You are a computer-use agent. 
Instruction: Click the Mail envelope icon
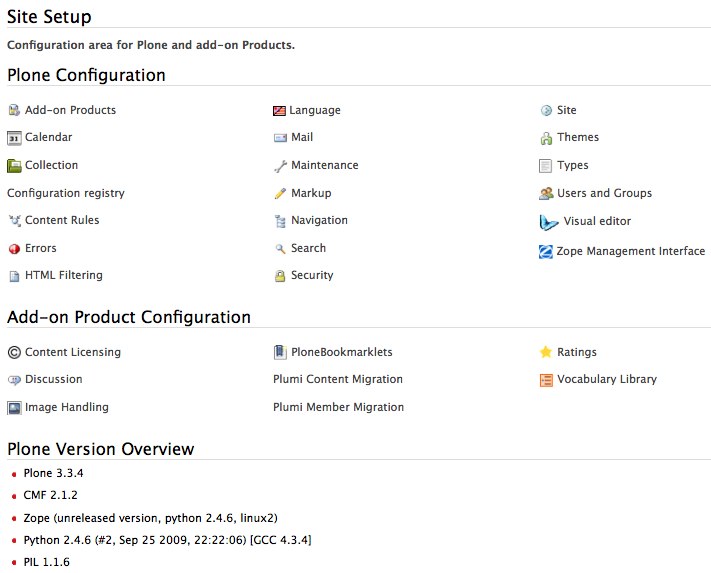pos(280,138)
